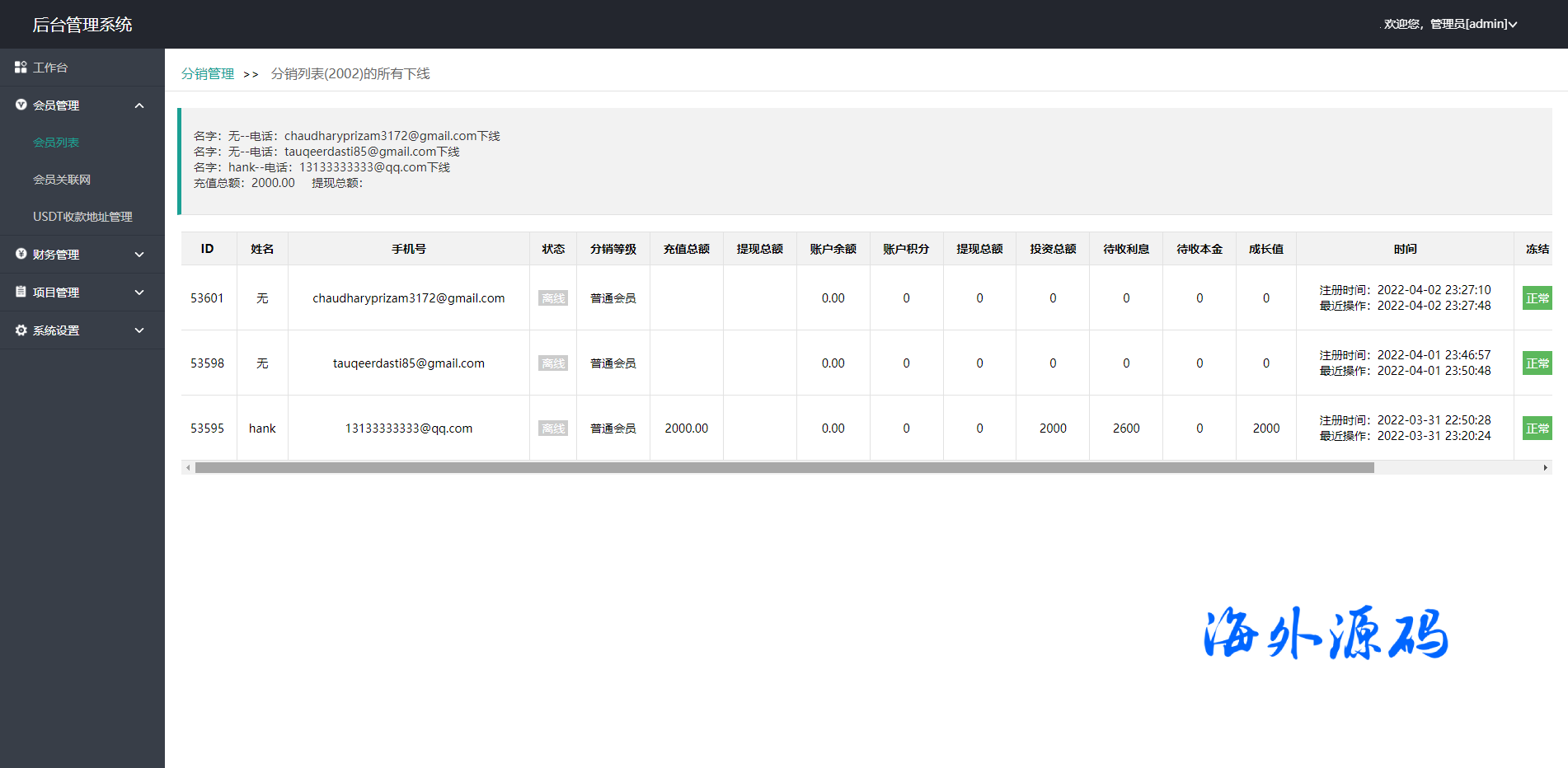The width and height of the screenshot is (1568, 768).
Task: Click right arrow of horizontal scrollbar
Action: [1545, 467]
